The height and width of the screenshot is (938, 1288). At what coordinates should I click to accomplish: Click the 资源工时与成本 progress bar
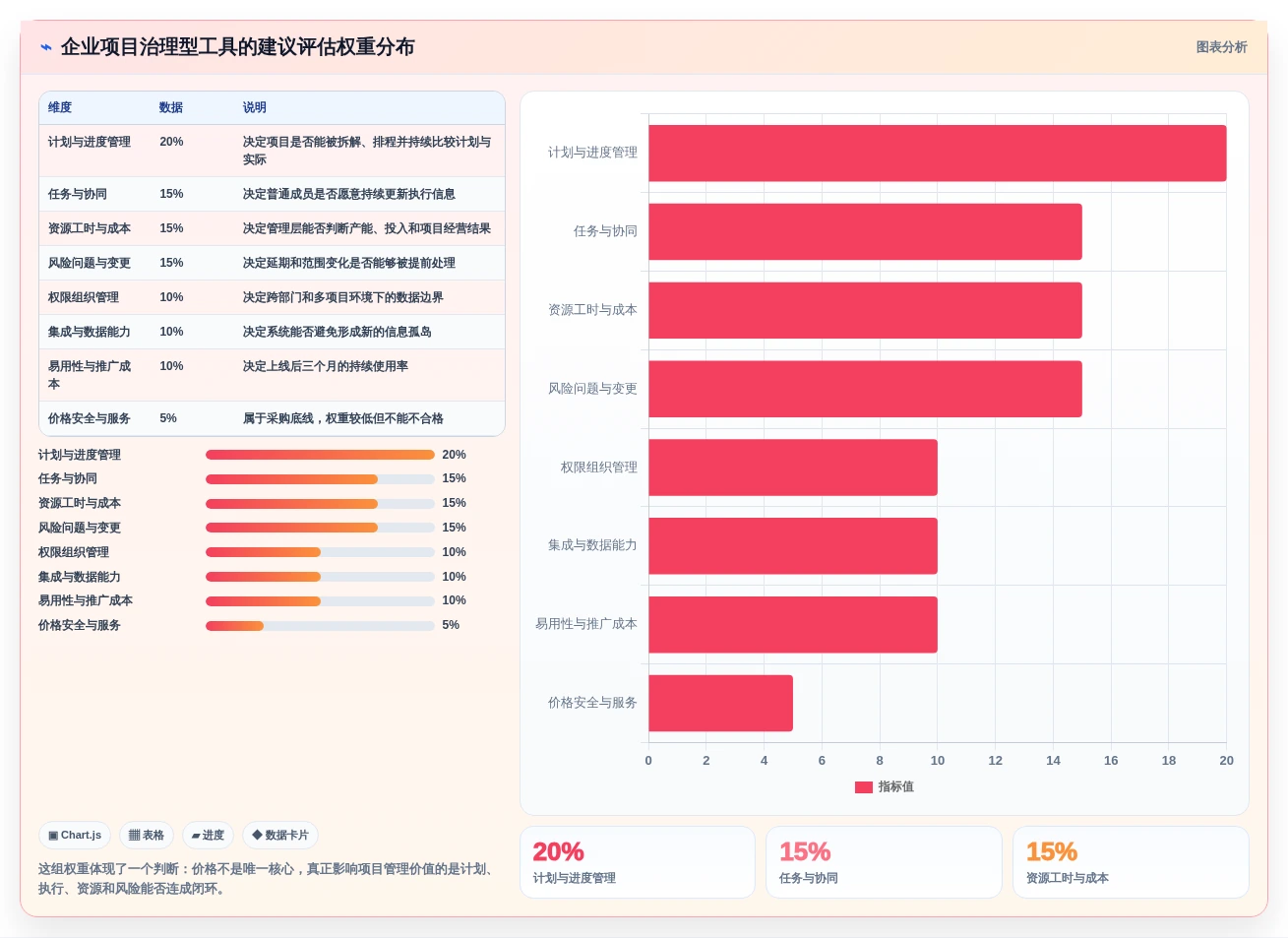pyautogui.click(x=320, y=503)
